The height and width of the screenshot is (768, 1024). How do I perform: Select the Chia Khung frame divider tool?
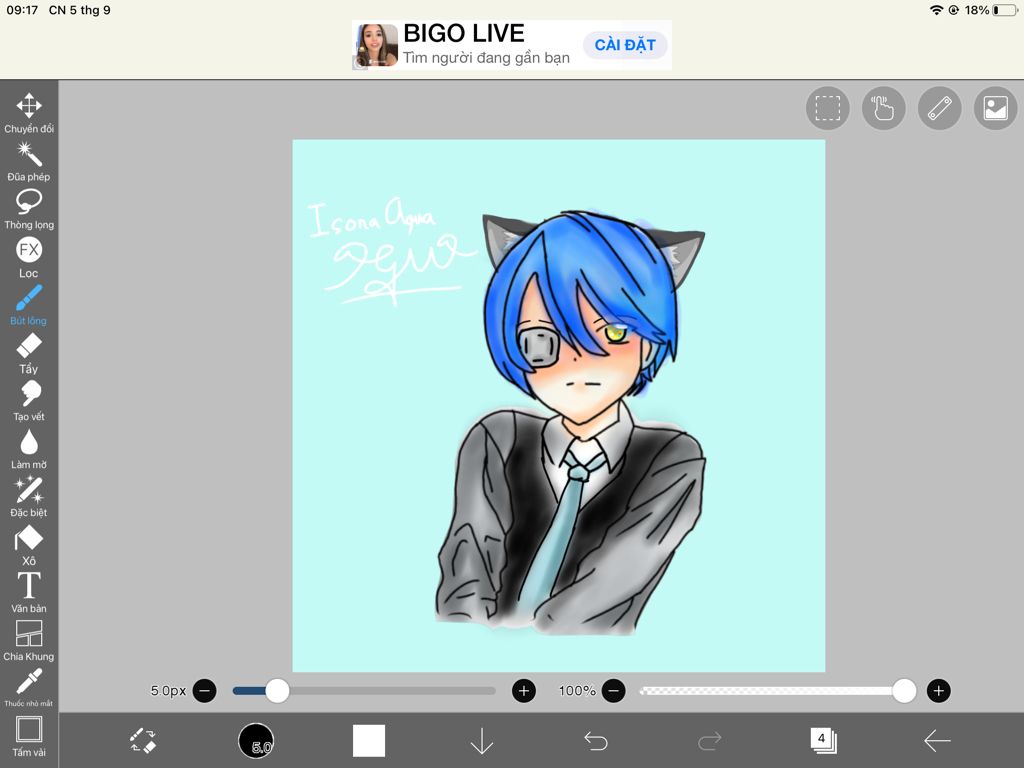pyautogui.click(x=29, y=640)
